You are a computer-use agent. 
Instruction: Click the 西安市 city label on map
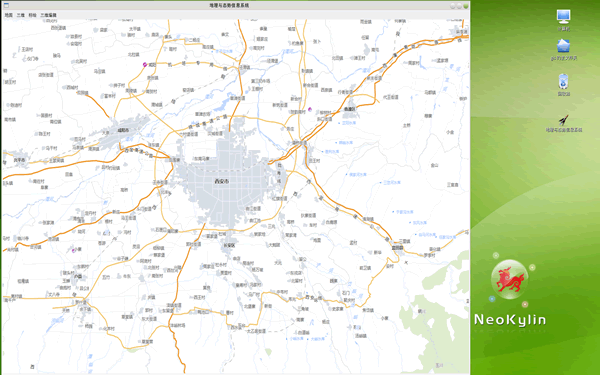click(222, 181)
